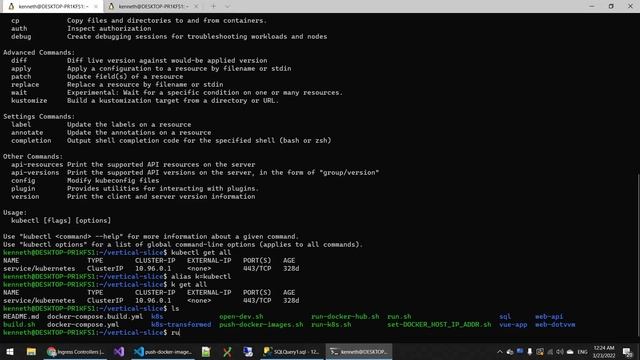Open network status in system tray
The image size is (640, 360).
pos(550,352)
